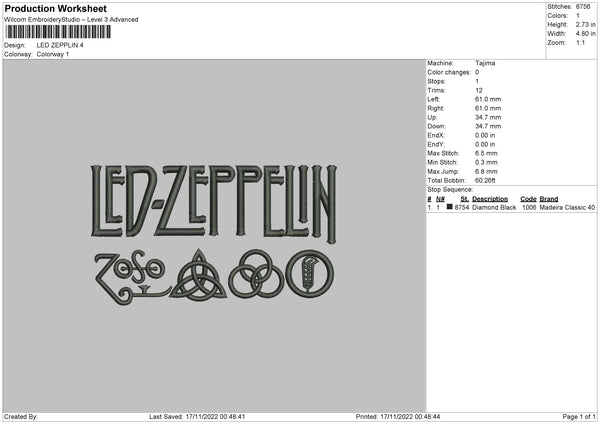Image resolution: width=600 pixels, height=424 pixels.
Task: Click the Max Jump value '6.8 mm'
Action: click(x=486, y=171)
